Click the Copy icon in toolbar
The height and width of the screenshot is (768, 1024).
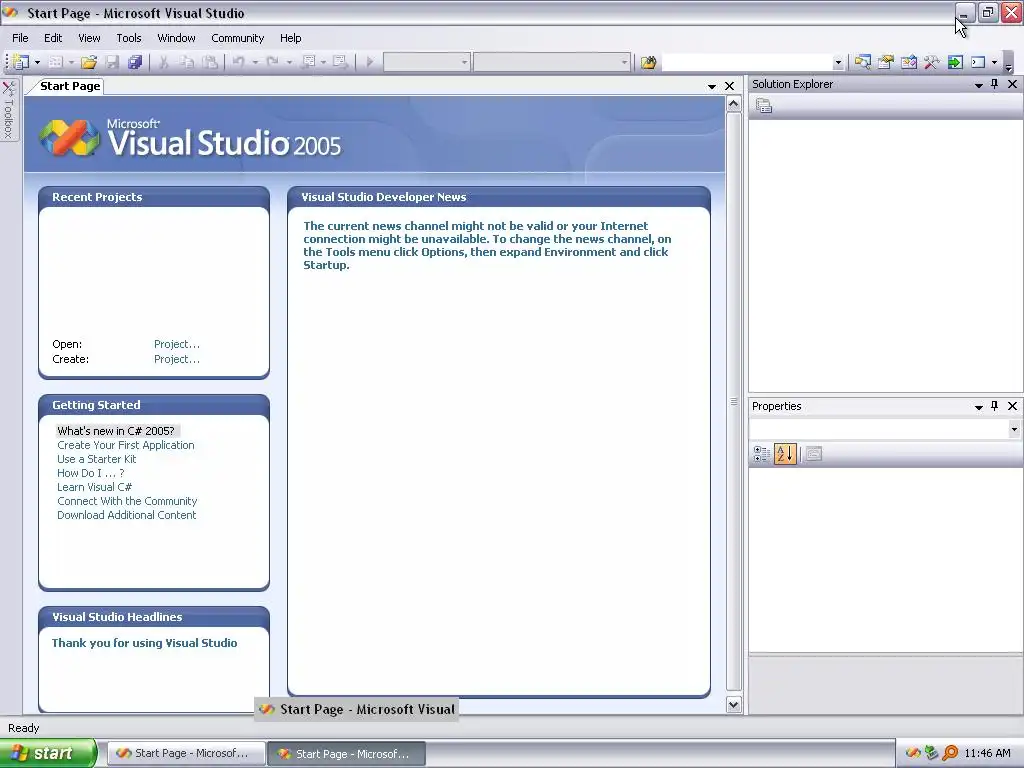coord(187,62)
